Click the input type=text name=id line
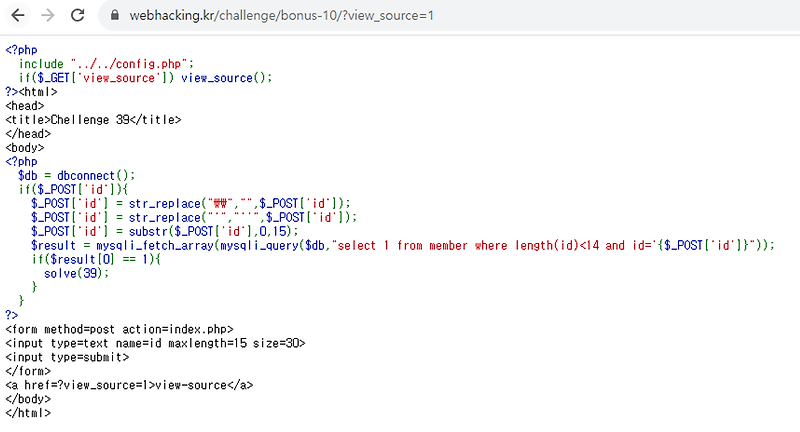This screenshot has width=800, height=432. click(155, 343)
